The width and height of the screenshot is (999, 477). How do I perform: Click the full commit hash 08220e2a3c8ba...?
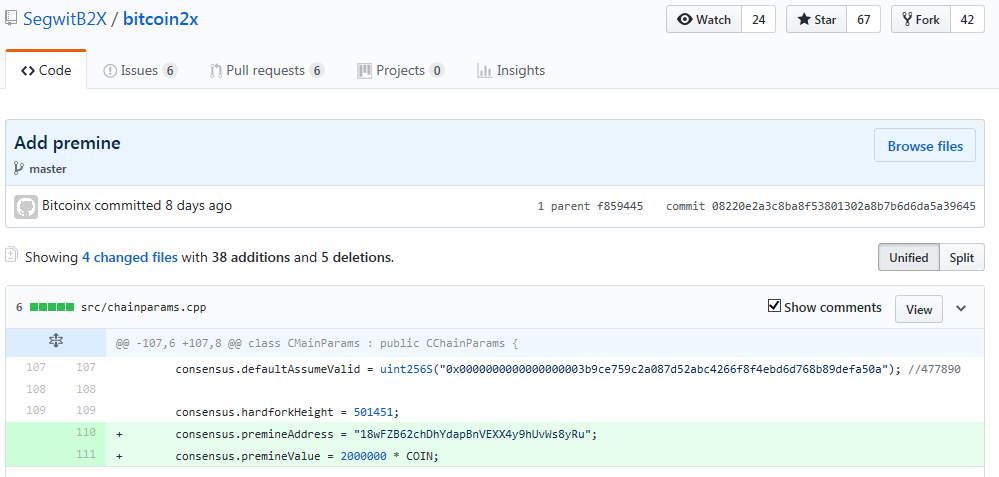coord(844,206)
